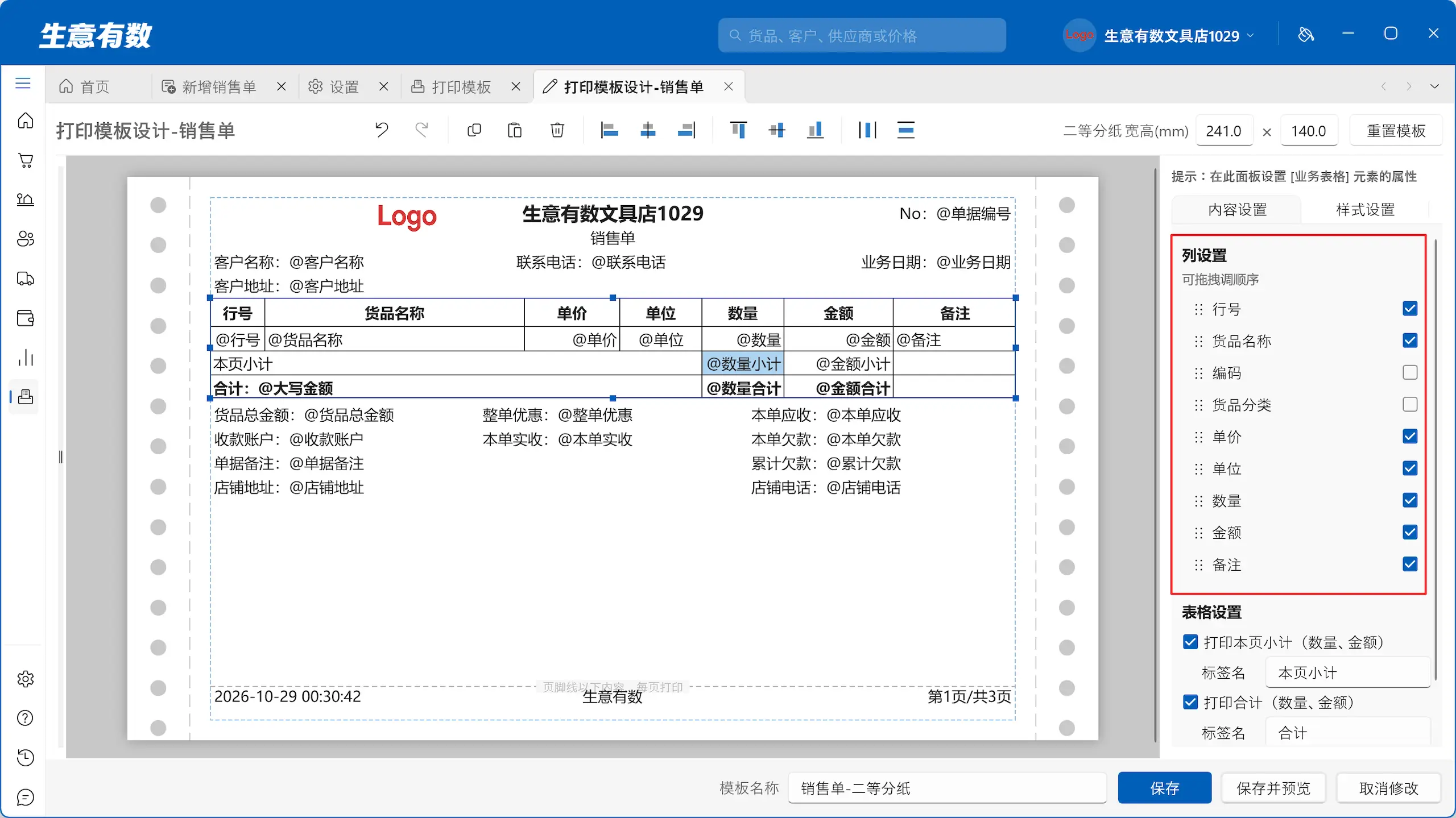Click the 保存并预览 button
This screenshot has width=1456, height=818.
click(1273, 788)
